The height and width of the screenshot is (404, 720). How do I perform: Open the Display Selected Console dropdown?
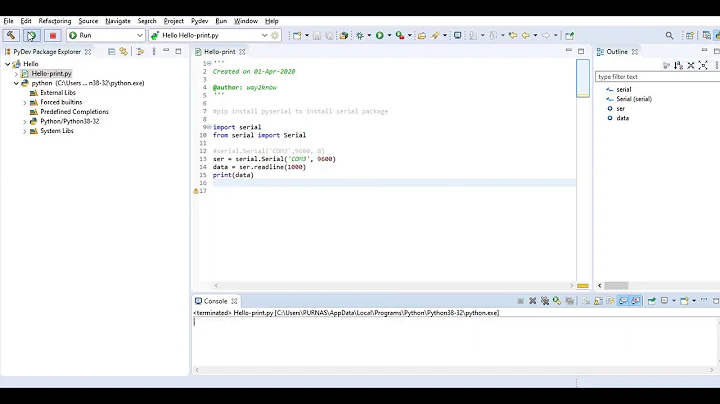point(674,301)
